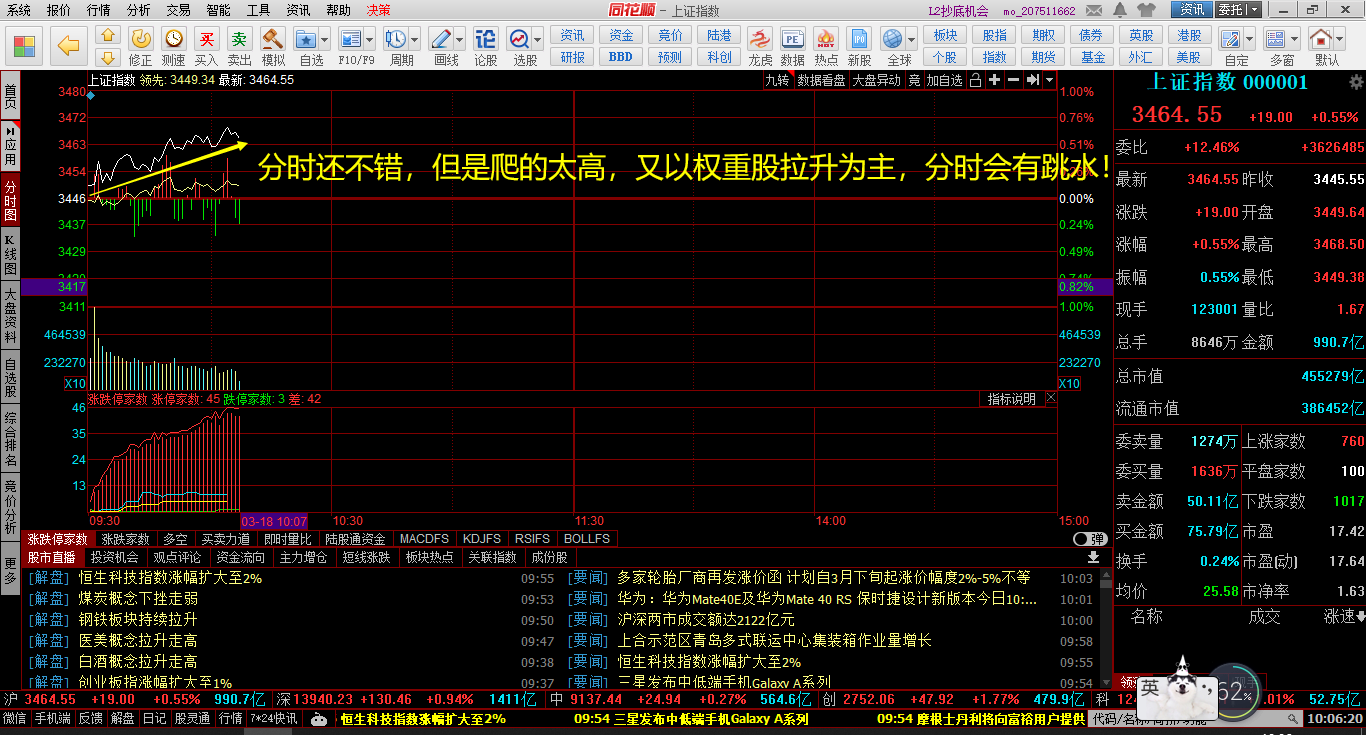Viewport: 1366px width, 735px height.
Task: Expand the 选股 dropdown arrow
Action: click(538, 40)
